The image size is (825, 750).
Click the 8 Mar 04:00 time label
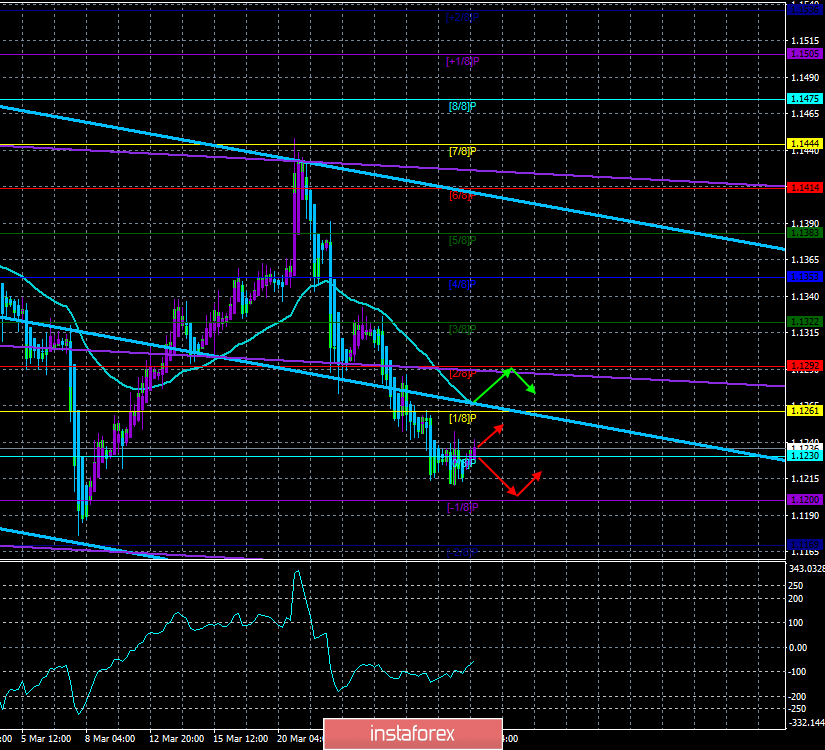(x=110, y=739)
